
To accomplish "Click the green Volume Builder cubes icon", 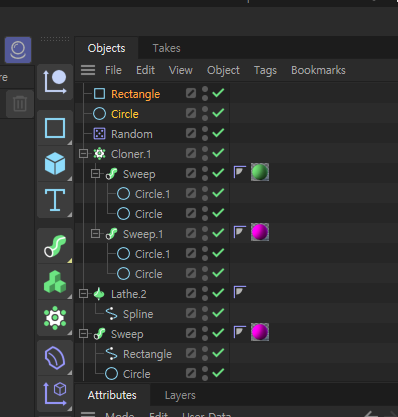I will tap(55, 282).
